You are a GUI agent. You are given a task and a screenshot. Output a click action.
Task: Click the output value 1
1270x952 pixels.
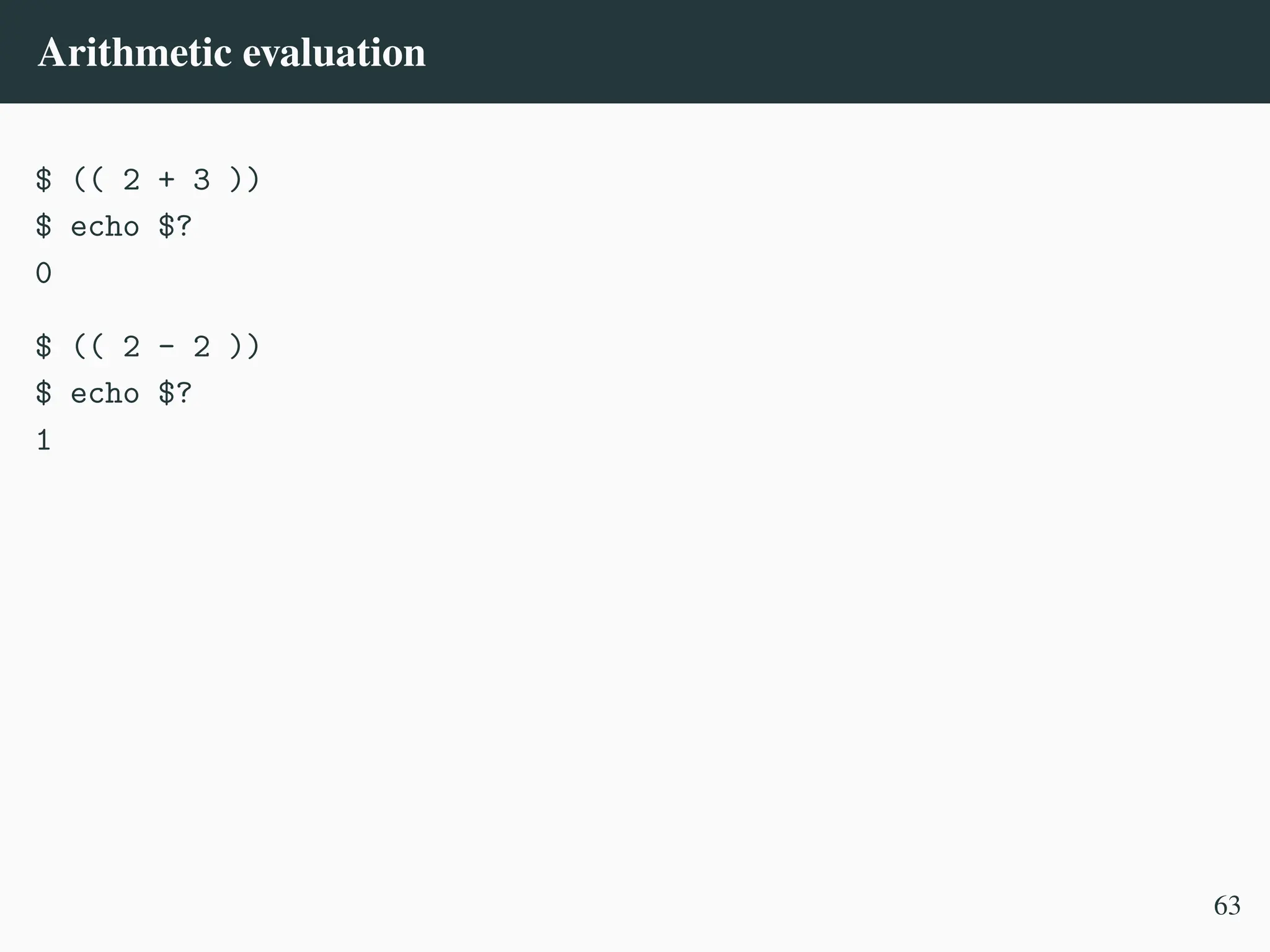tap(43, 441)
